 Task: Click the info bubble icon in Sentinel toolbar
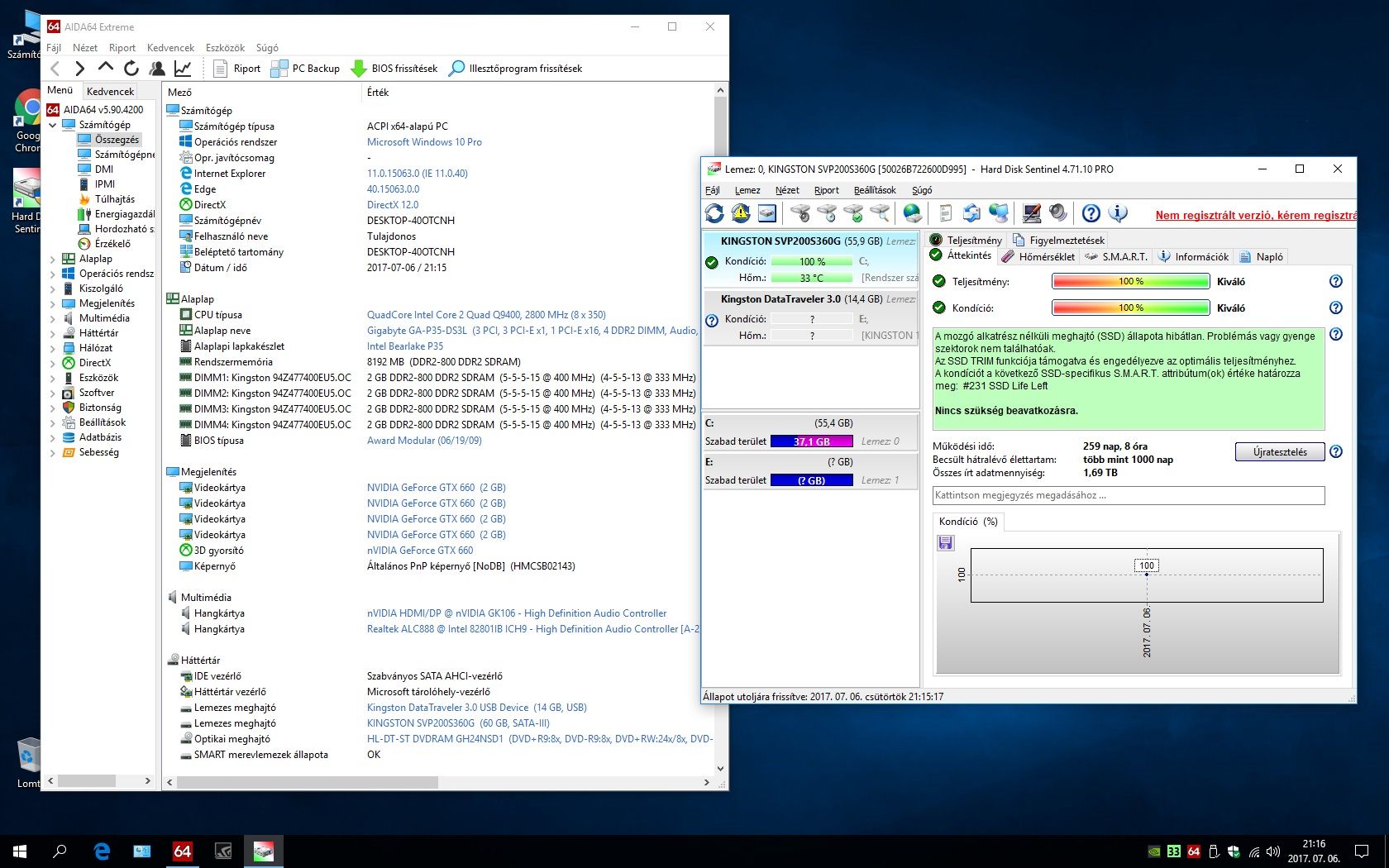(1118, 213)
